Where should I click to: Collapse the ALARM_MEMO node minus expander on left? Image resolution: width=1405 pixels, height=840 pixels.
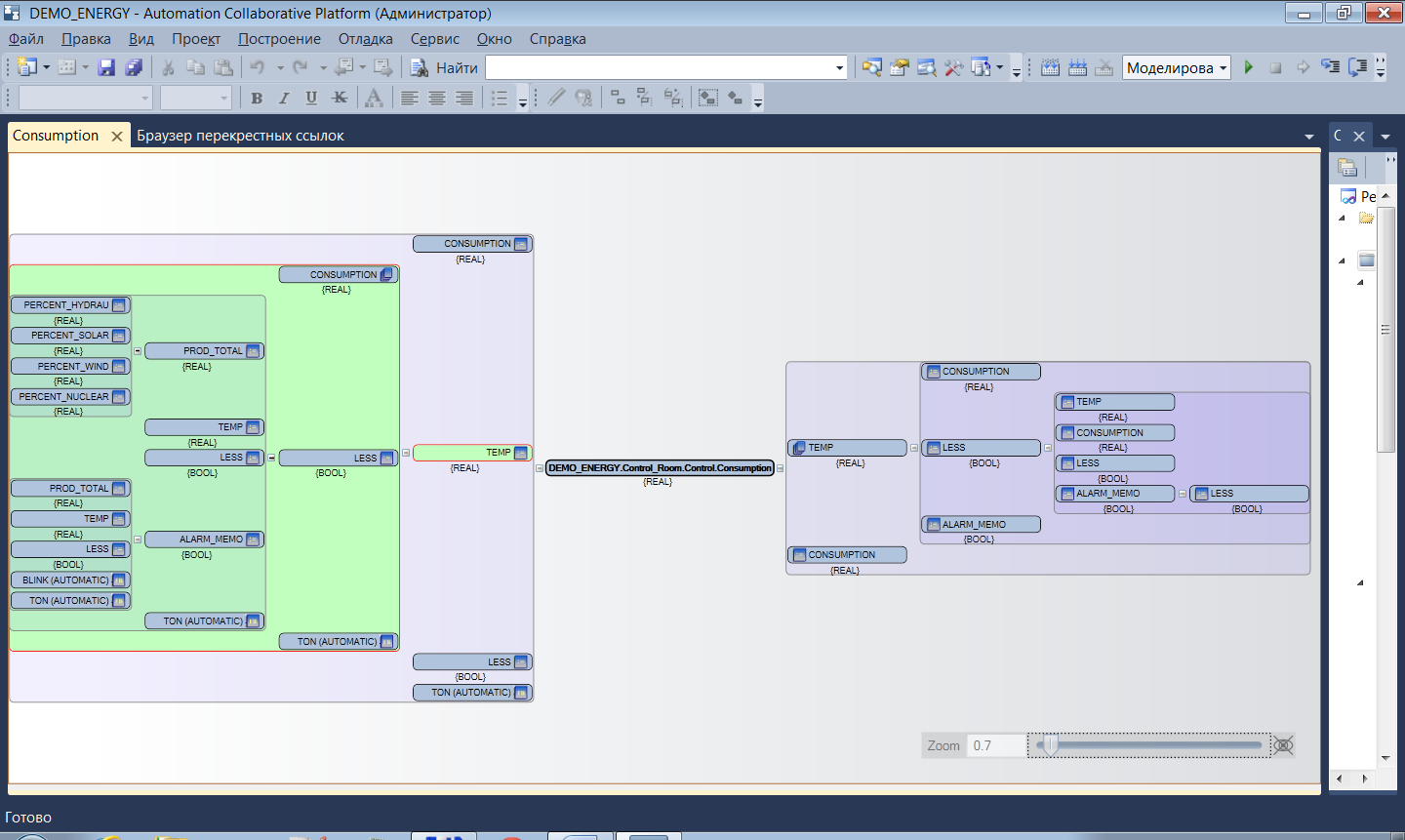click(x=138, y=540)
